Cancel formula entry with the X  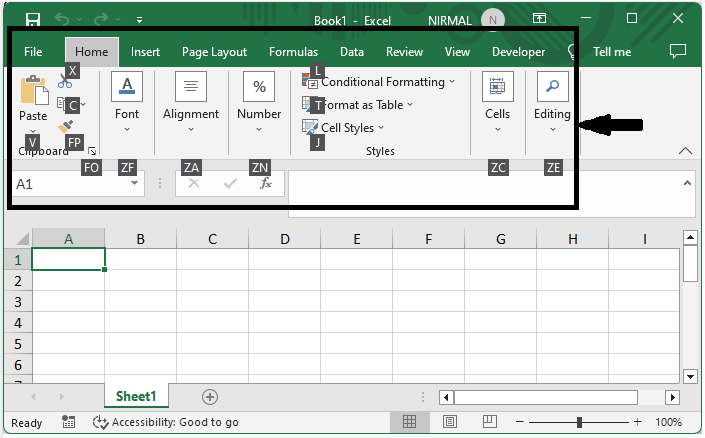194,183
